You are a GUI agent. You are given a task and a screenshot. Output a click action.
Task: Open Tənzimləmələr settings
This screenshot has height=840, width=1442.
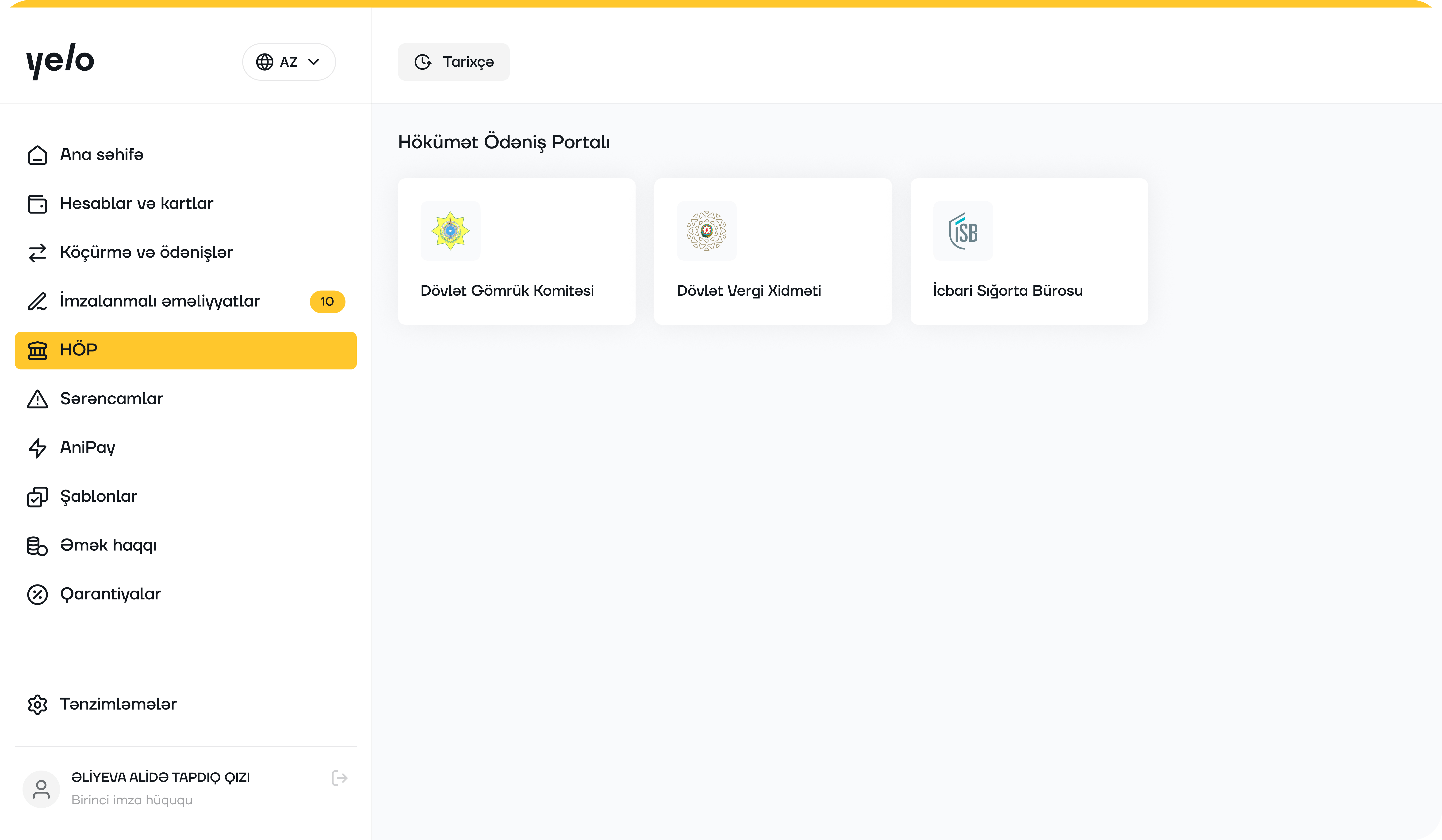pyautogui.click(x=185, y=704)
